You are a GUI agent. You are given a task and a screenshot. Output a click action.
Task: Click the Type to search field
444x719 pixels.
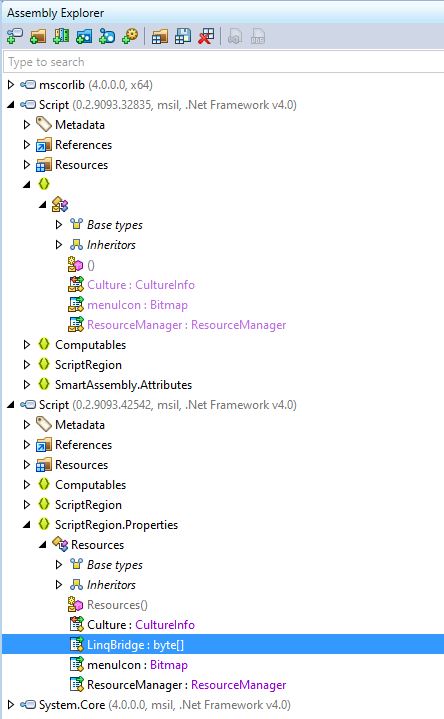click(224, 62)
